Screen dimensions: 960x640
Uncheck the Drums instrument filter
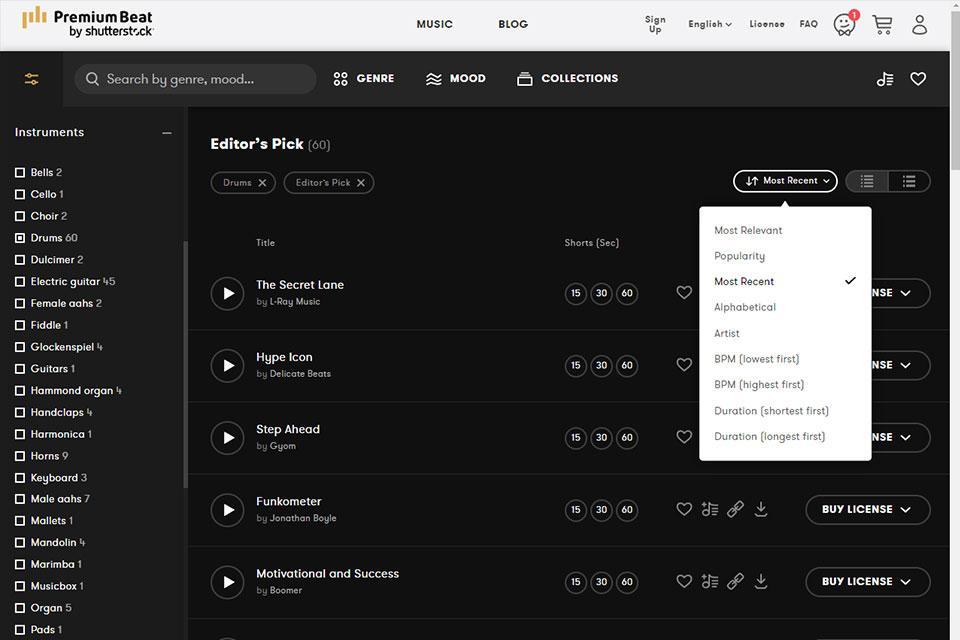pos(20,238)
